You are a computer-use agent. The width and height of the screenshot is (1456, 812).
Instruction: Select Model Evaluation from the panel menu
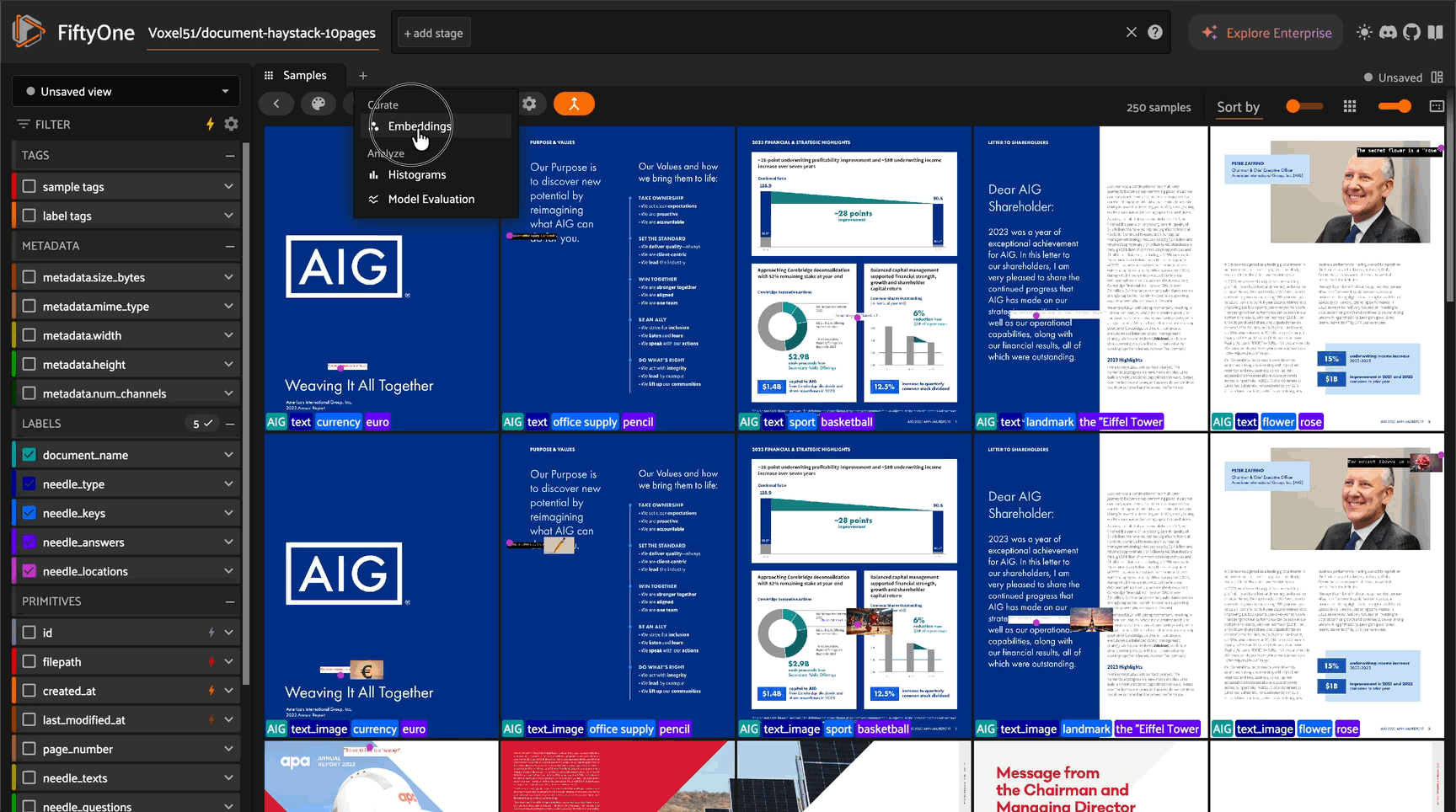tap(436, 200)
